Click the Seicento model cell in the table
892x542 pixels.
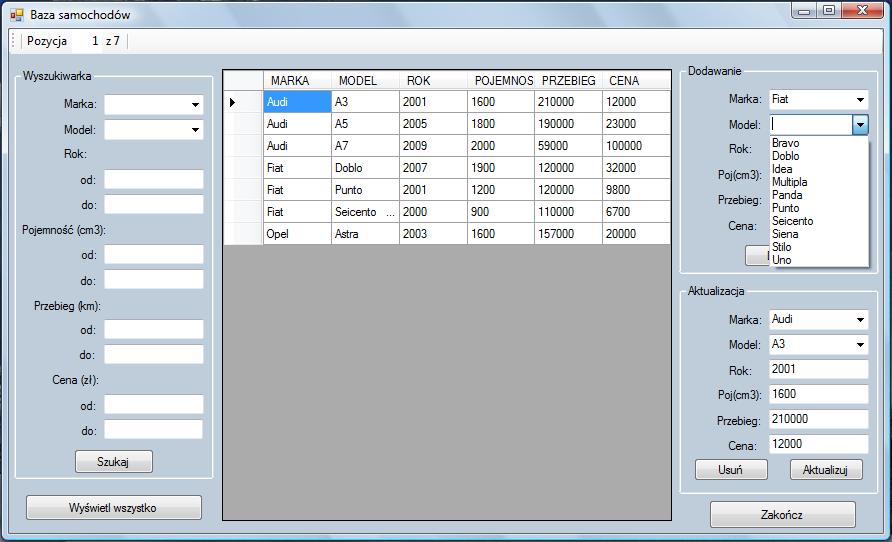tap(365, 212)
